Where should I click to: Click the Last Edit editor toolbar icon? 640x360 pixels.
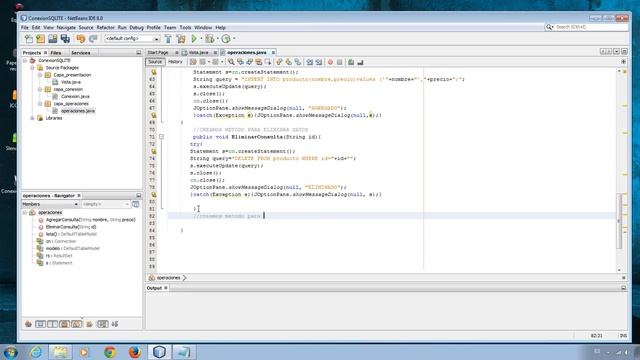[193, 62]
